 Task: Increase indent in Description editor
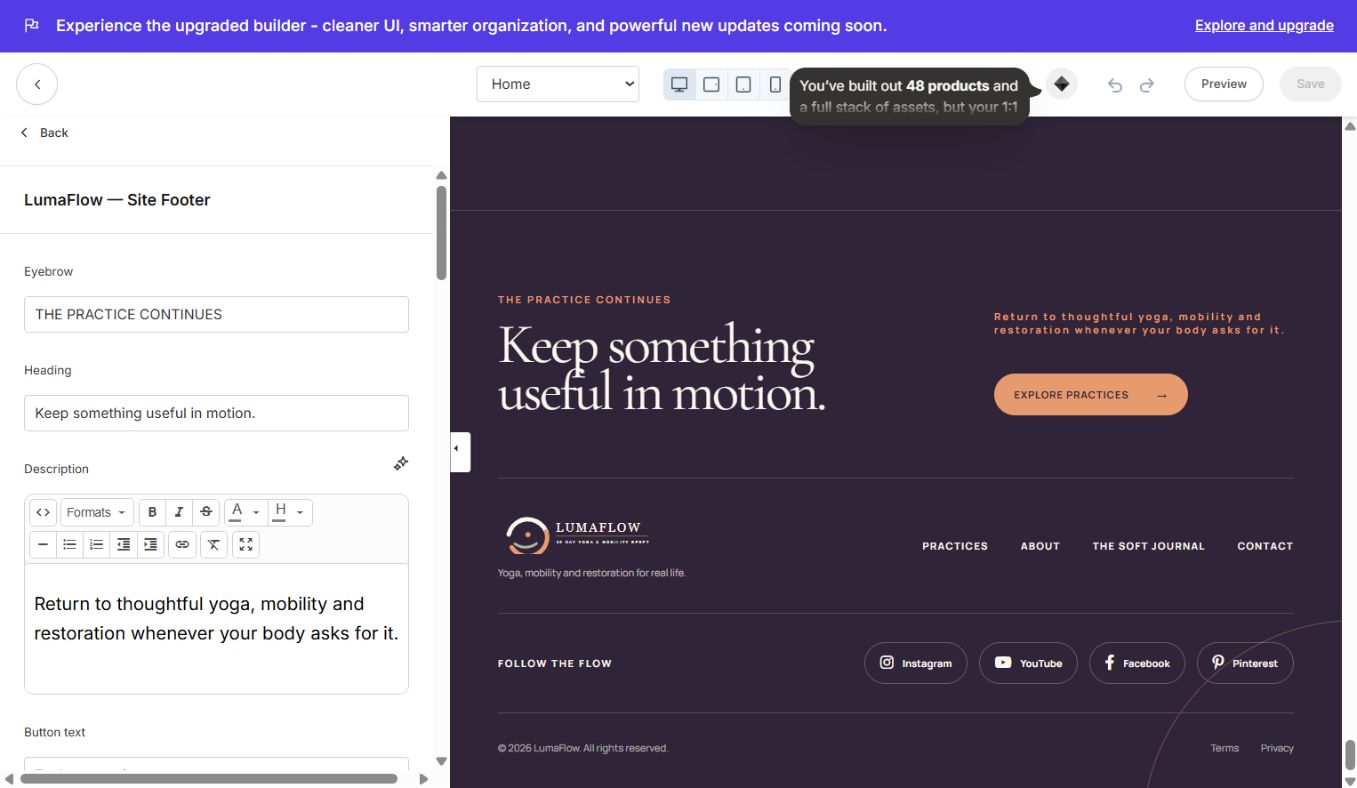coord(151,545)
